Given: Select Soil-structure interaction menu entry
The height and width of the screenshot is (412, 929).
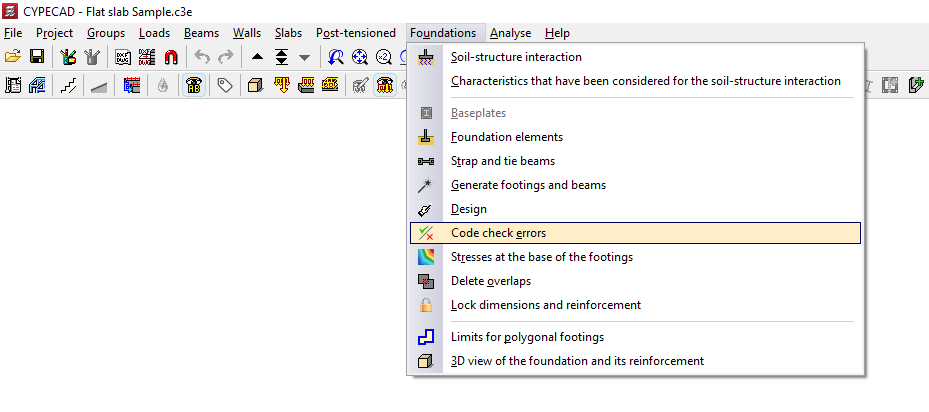Looking at the screenshot, I should (635, 58).
